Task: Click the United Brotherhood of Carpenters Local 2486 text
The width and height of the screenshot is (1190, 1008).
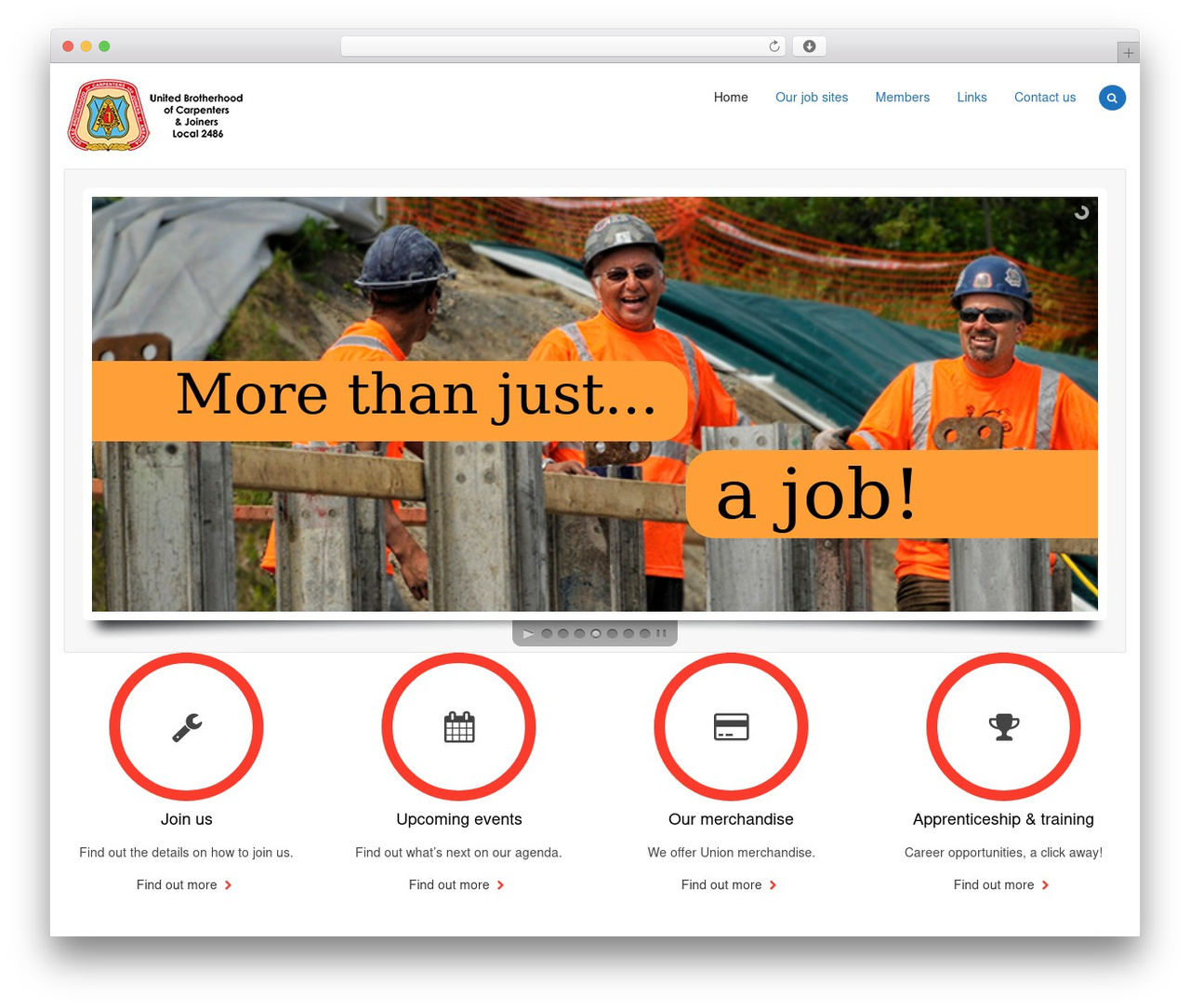Action: tap(196, 116)
